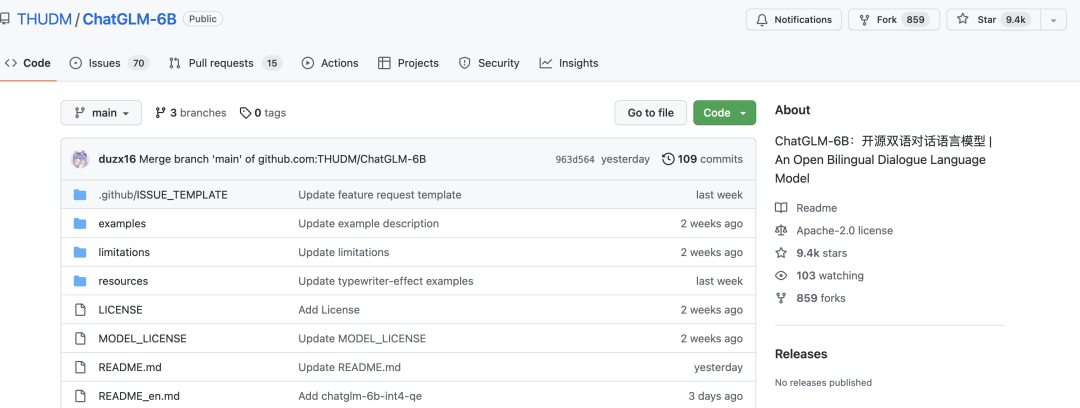The width and height of the screenshot is (1080, 408).
Task: Open the examples folder
Action: coord(122,224)
